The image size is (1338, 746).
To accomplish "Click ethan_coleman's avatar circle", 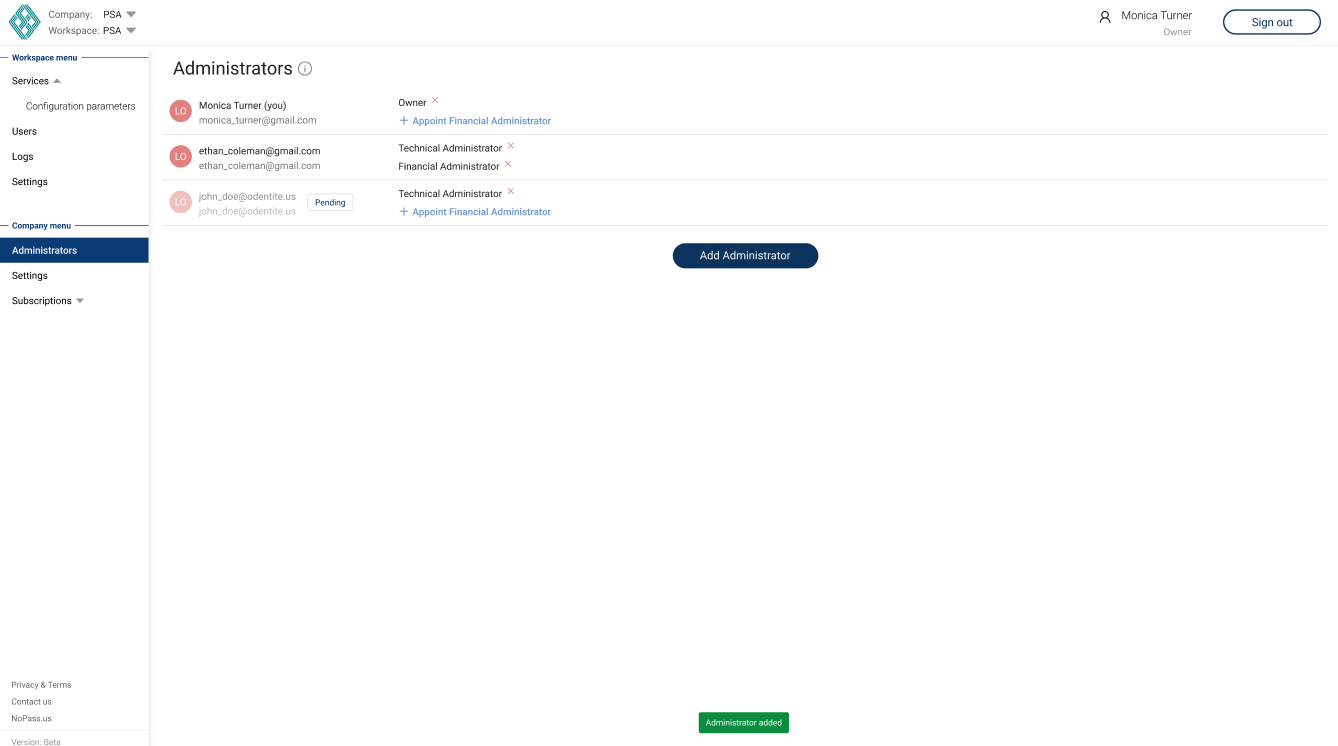I will click(180, 157).
